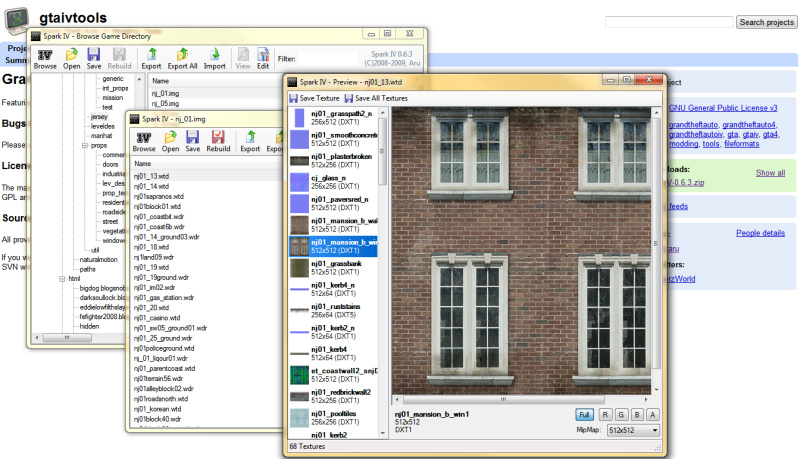800x459 pixels.
Task: Toggle B blue channel button
Action: (637, 415)
